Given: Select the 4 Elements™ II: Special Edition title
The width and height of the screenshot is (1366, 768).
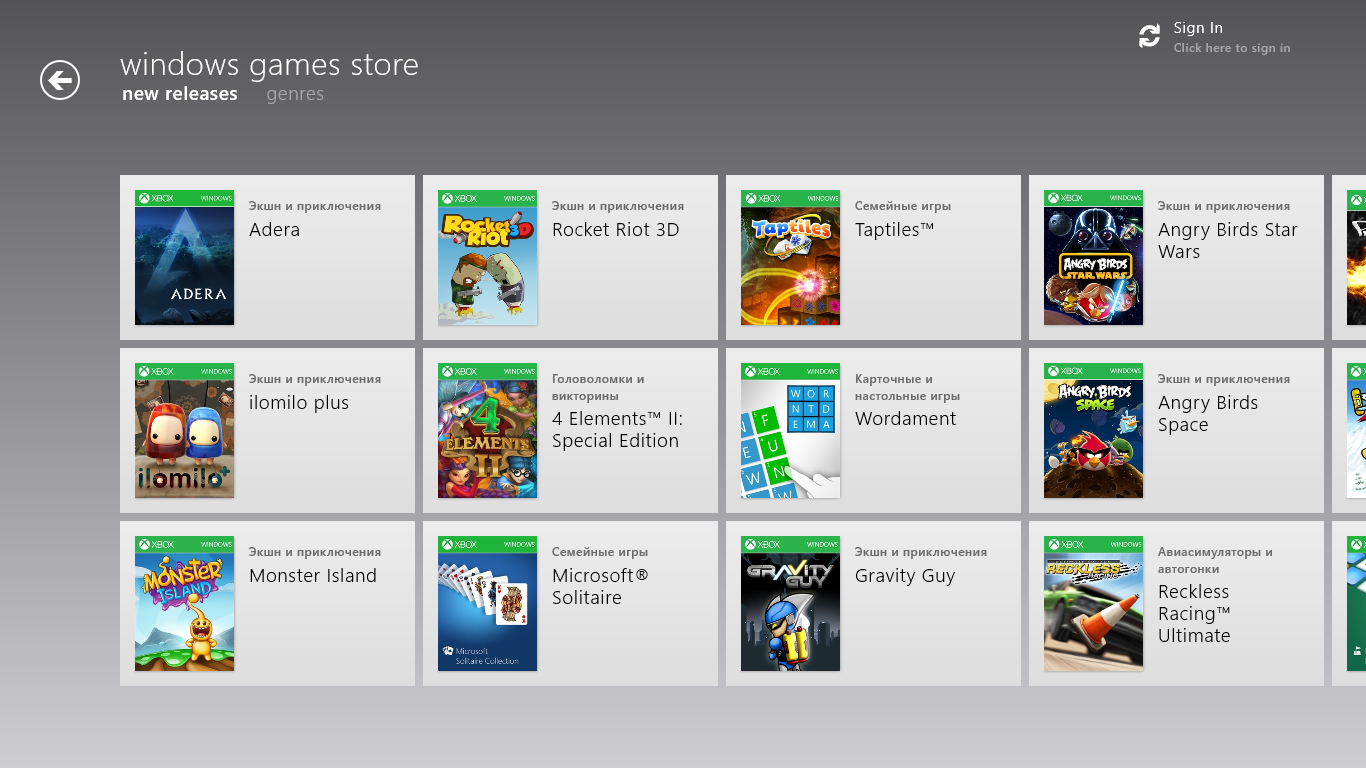Looking at the screenshot, I should pyautogui.click(x=618, y=430).
